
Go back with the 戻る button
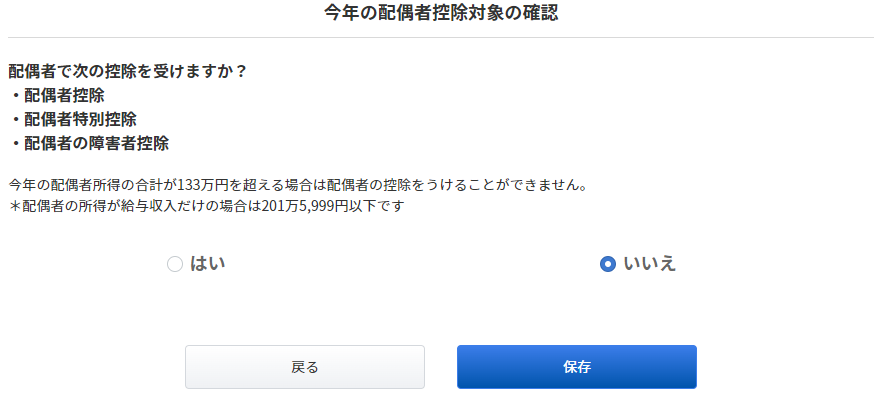pos(305,367)
